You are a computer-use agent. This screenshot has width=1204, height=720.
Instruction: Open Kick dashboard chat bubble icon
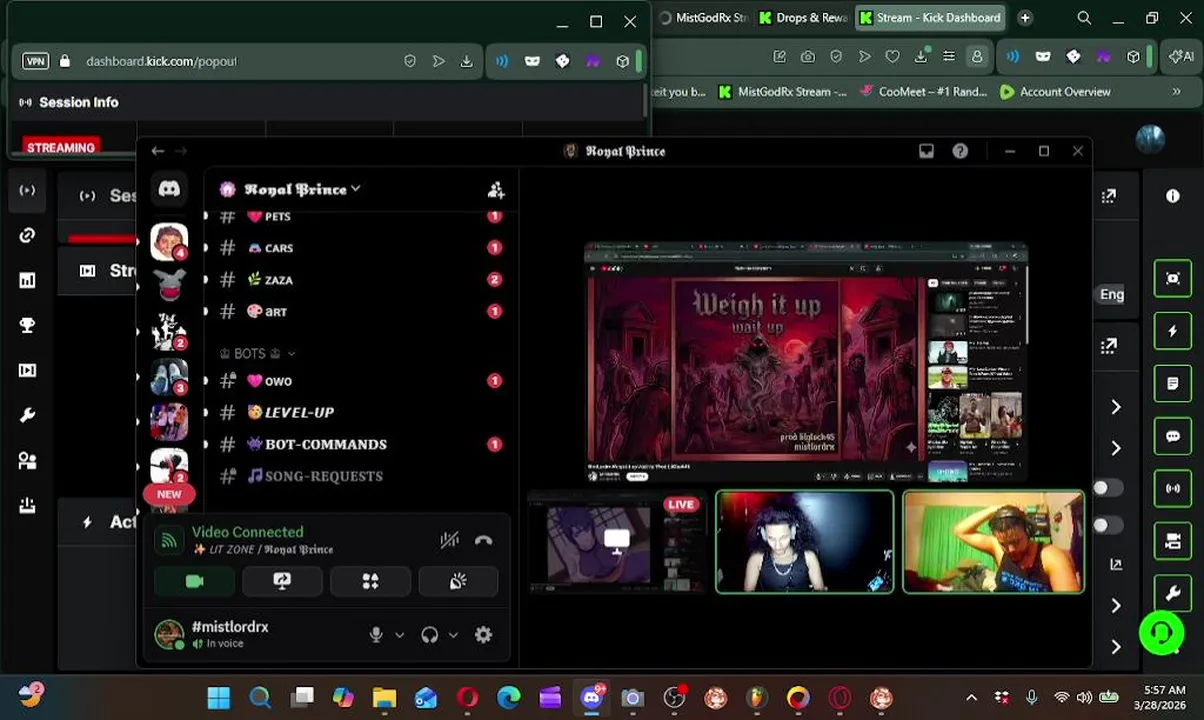pos(1173,436)
